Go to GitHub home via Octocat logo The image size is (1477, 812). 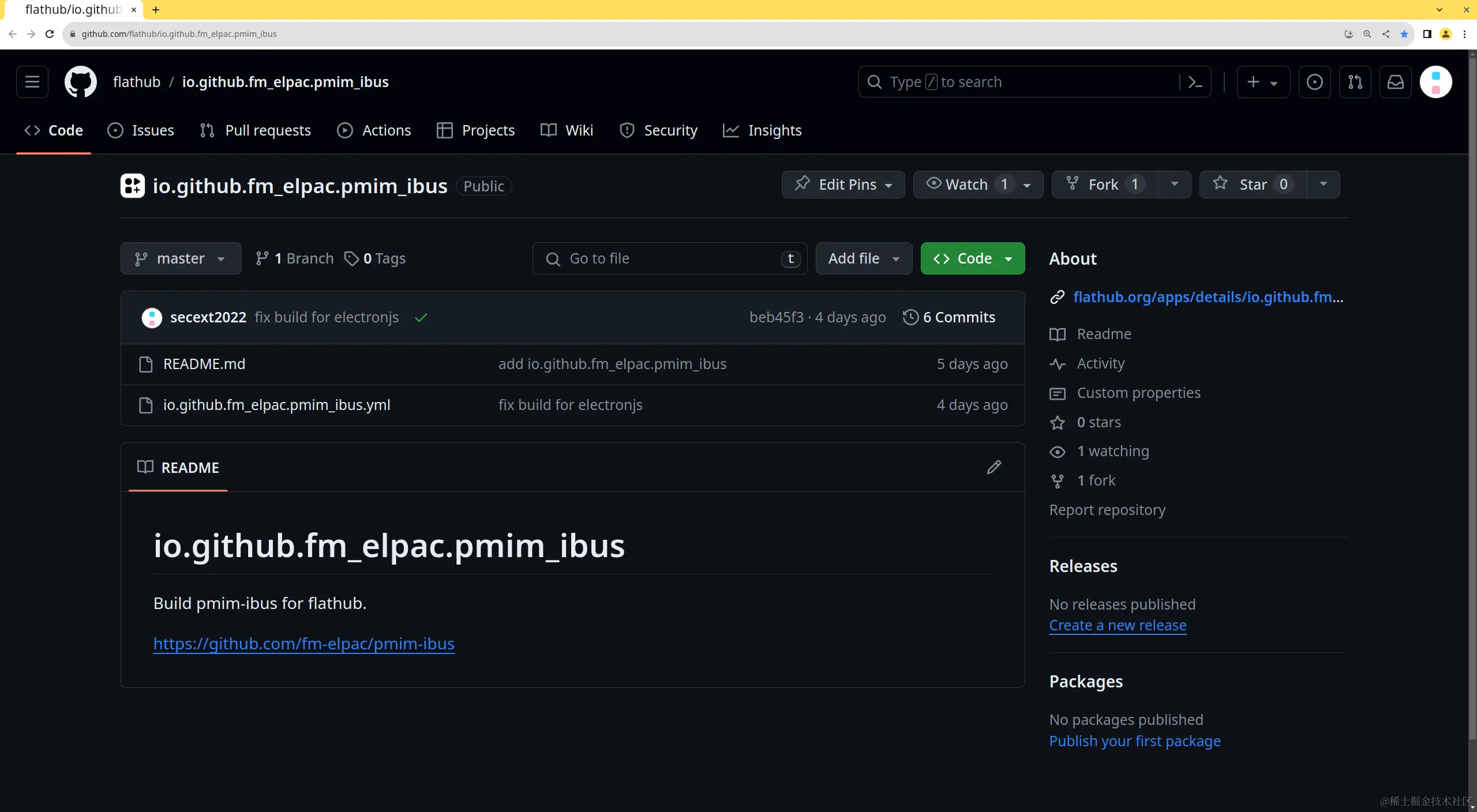pos(80,82)
